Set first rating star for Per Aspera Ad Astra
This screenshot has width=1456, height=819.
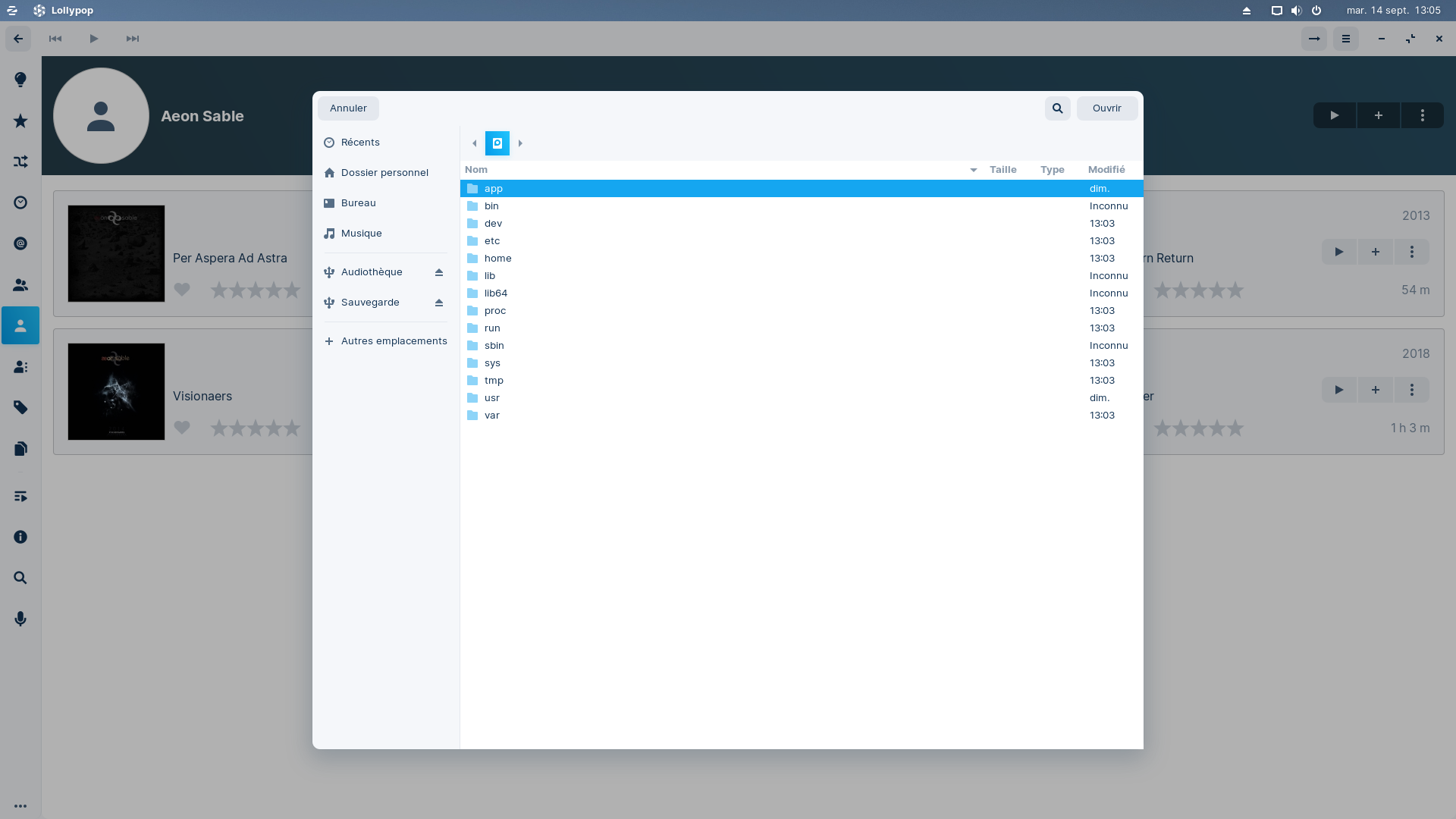[x=219, y=290]
